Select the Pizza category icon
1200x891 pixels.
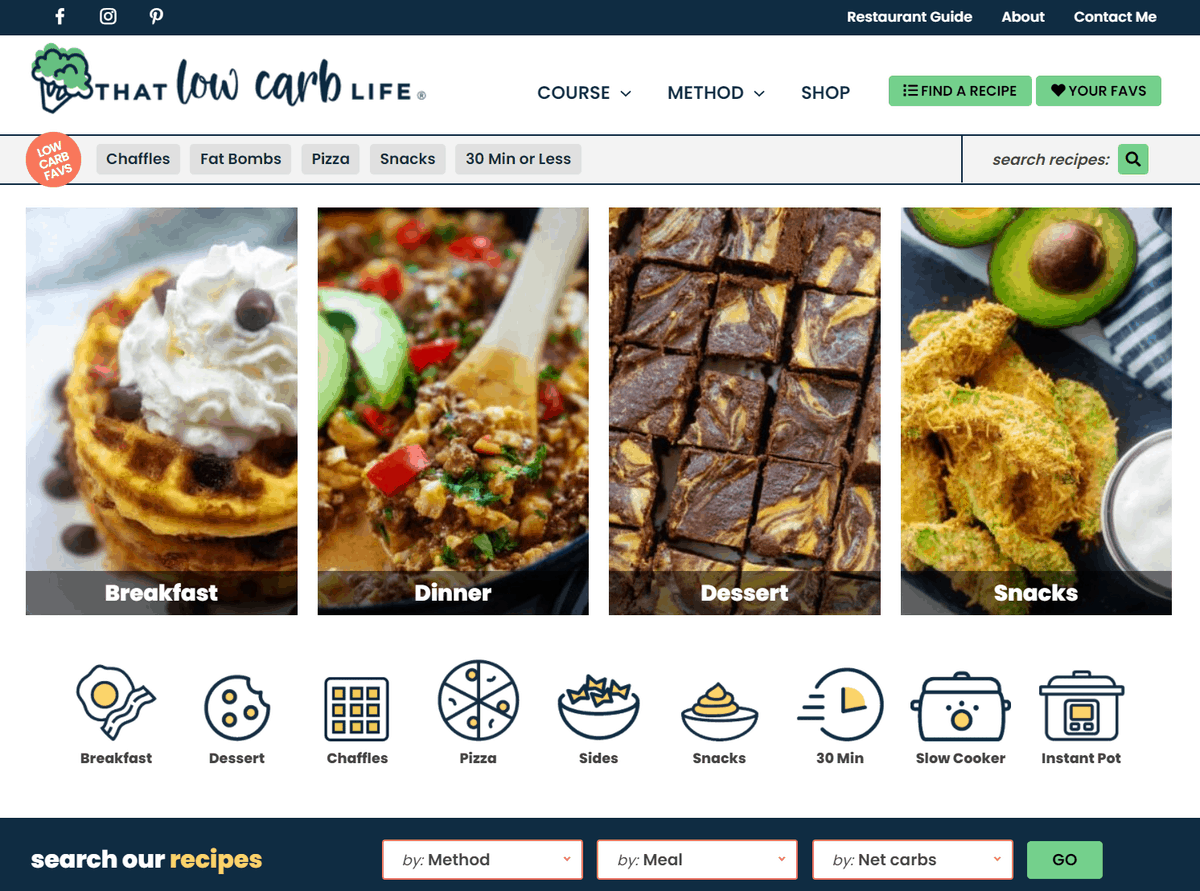click(478, 700)
